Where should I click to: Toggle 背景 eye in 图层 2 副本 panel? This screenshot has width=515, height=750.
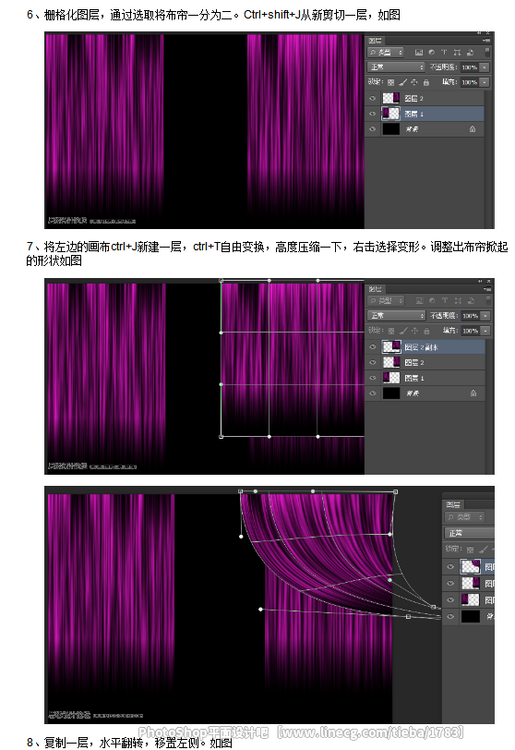[x=373, y=393]
